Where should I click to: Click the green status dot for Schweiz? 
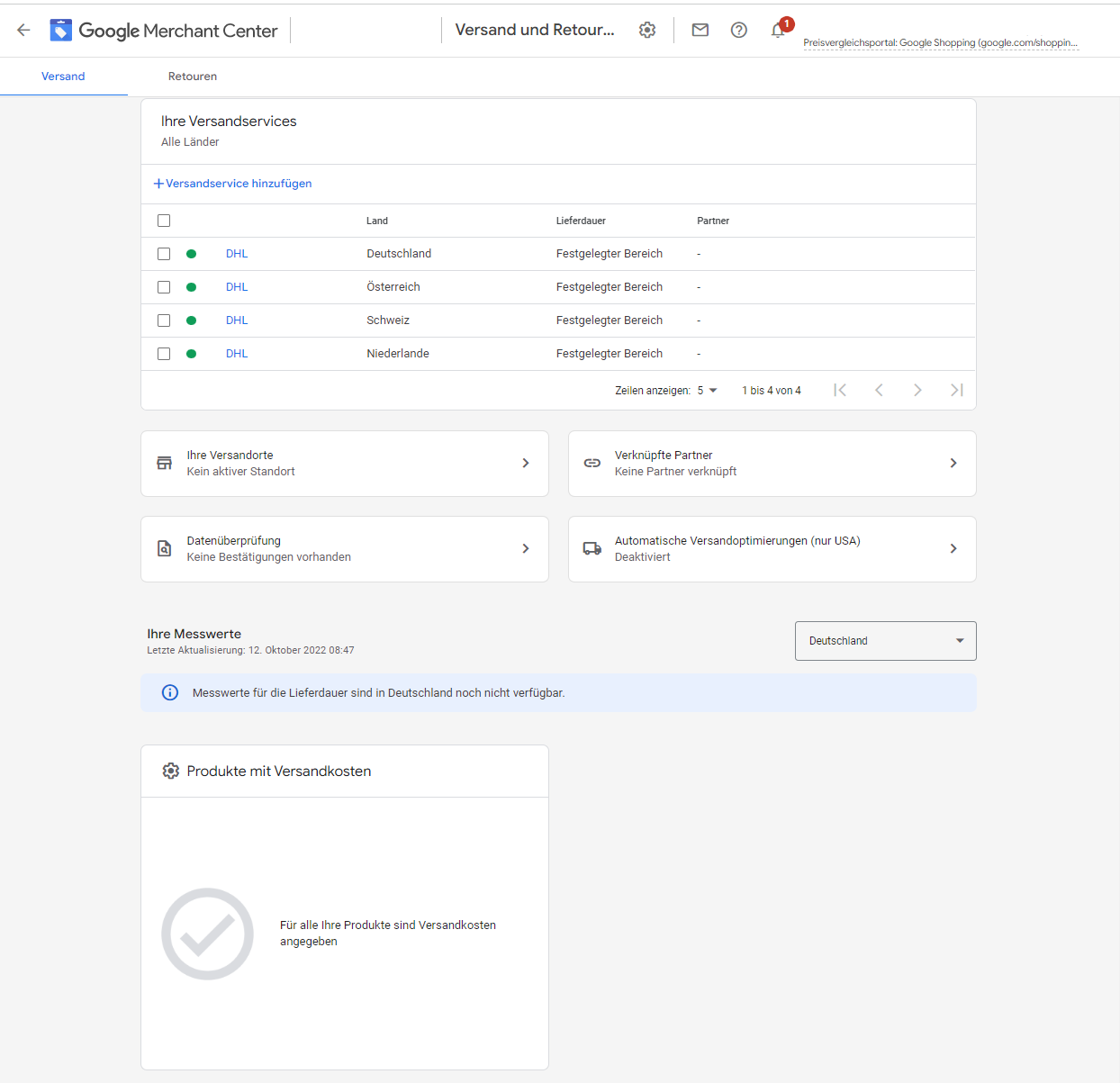click(191, 320)
